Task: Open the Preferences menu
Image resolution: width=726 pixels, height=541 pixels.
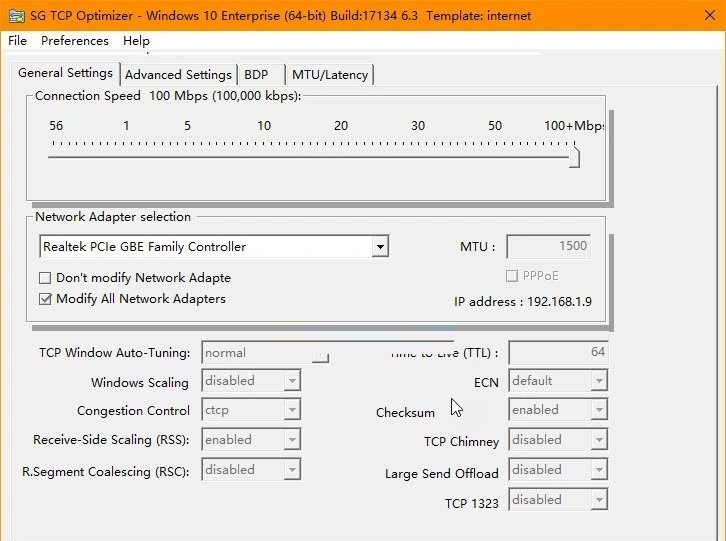Action: tap(75, 41)
